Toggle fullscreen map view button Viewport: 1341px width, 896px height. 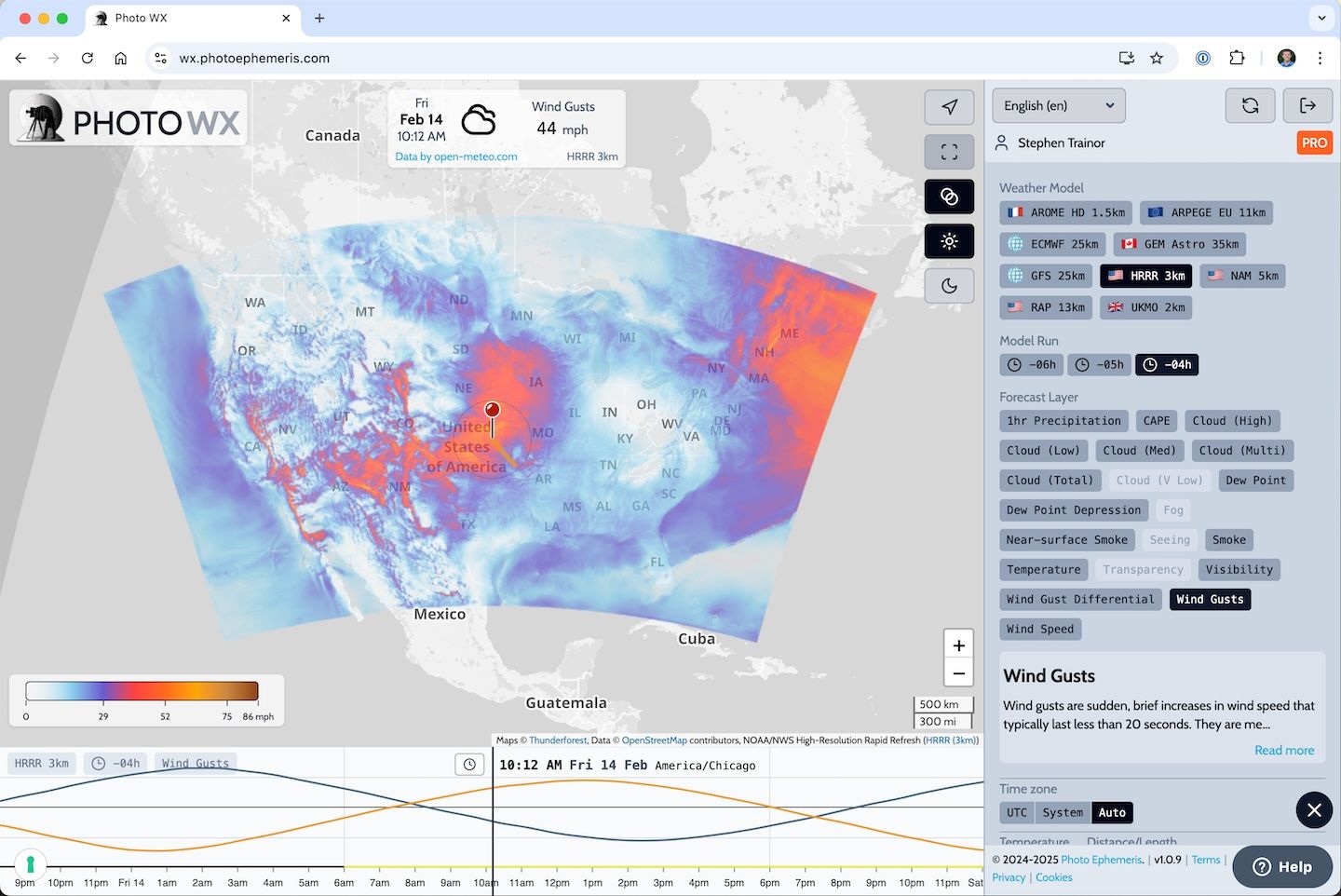[949, 152]
